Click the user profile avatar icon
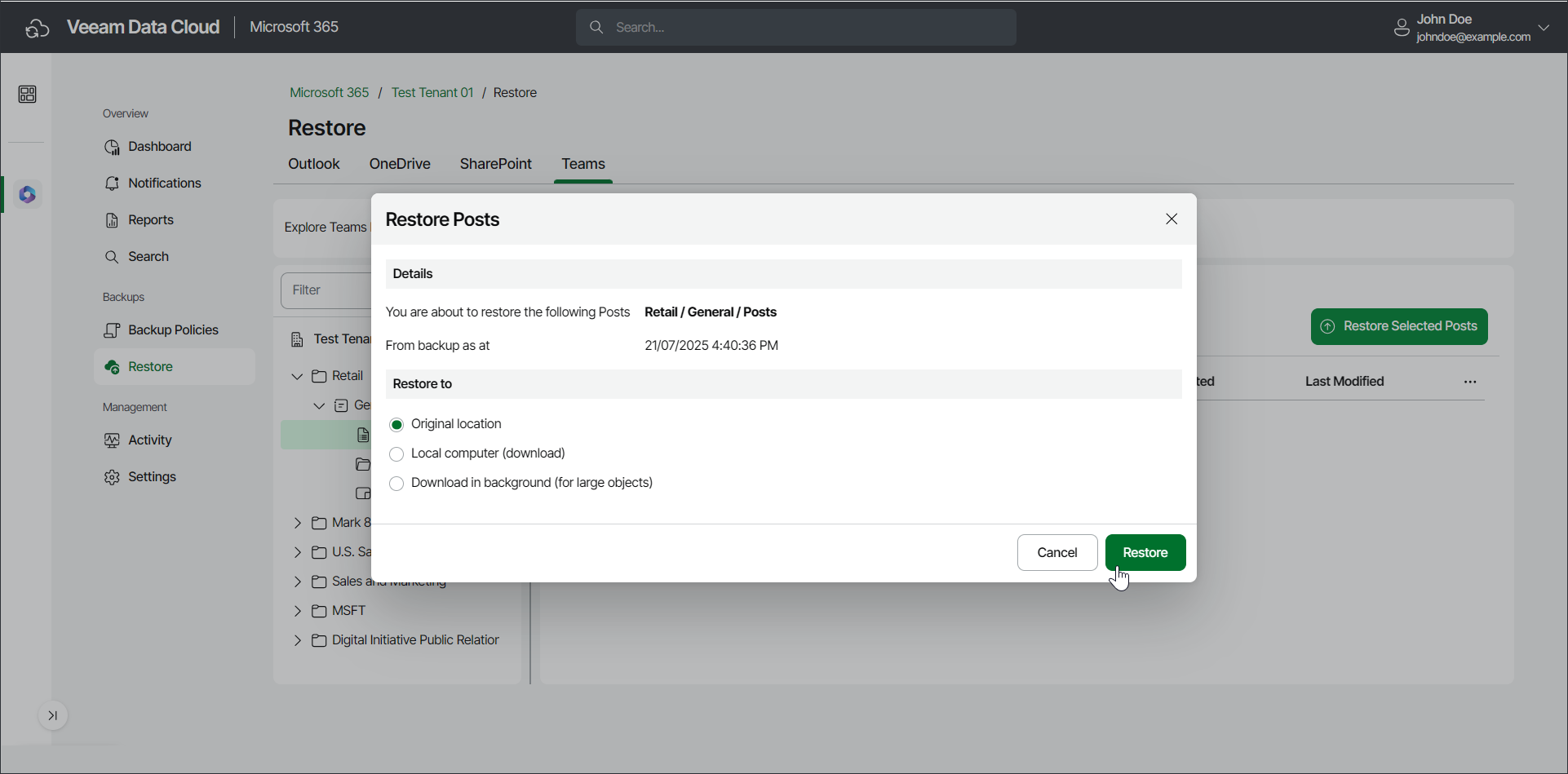This screenshot has height=774, width=1568. coord(1402,28)
